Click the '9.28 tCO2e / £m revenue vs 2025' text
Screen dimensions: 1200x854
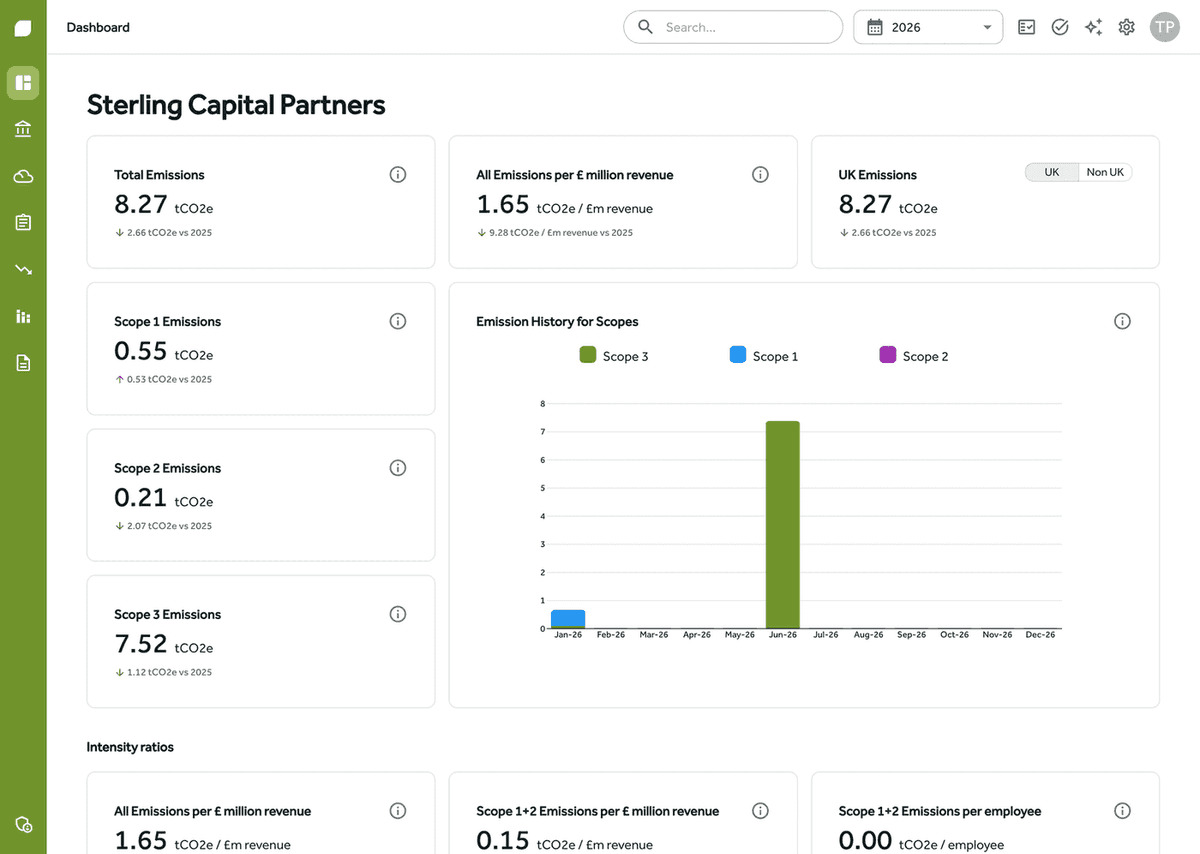pyautogui.click(x=561, y=233)
